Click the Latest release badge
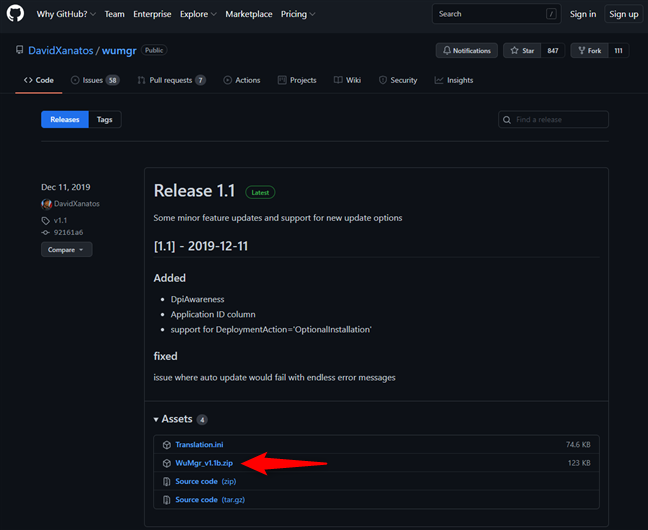 [260, 192]
